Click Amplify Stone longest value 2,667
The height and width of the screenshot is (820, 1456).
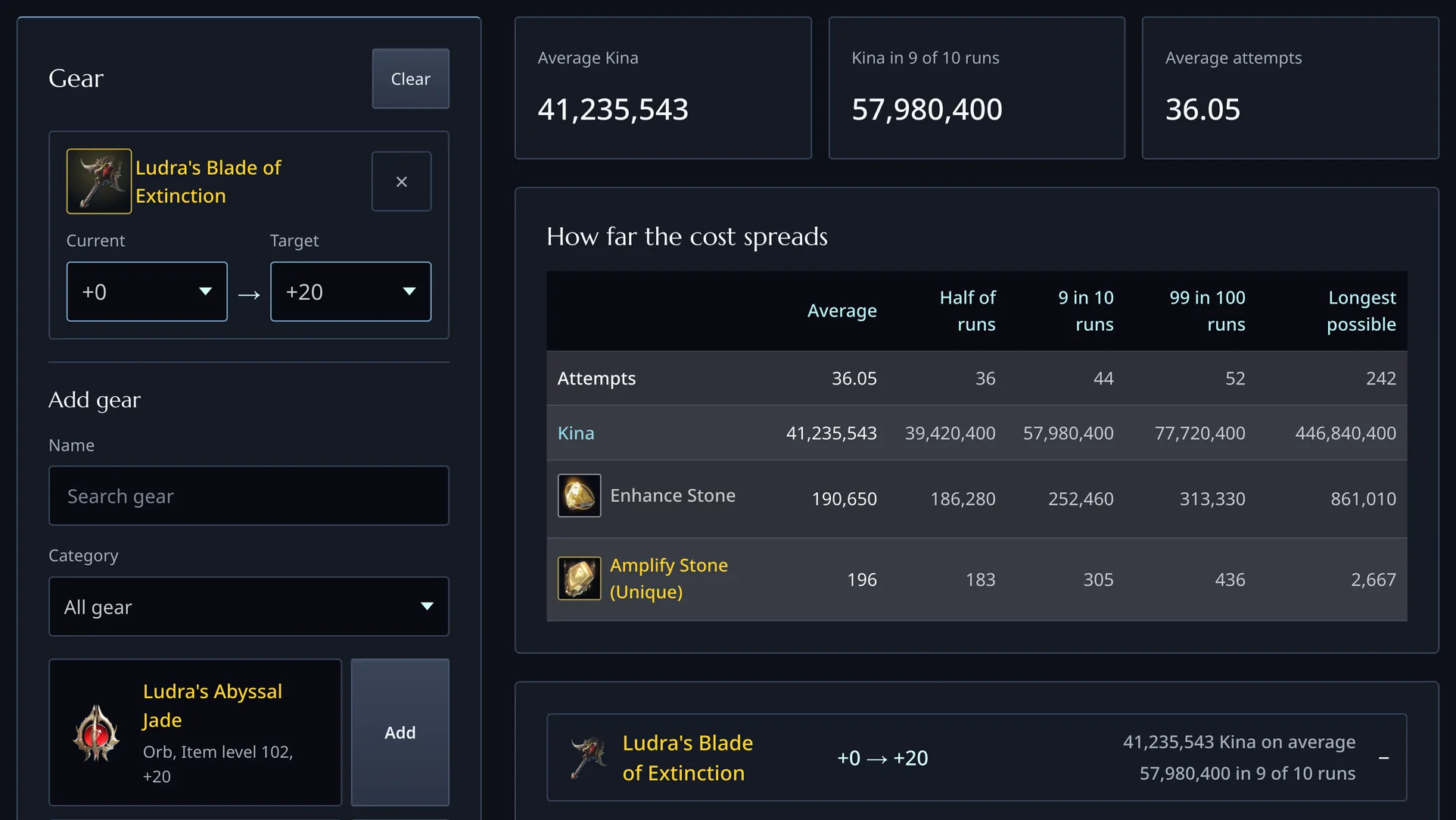click(1374, 580)
